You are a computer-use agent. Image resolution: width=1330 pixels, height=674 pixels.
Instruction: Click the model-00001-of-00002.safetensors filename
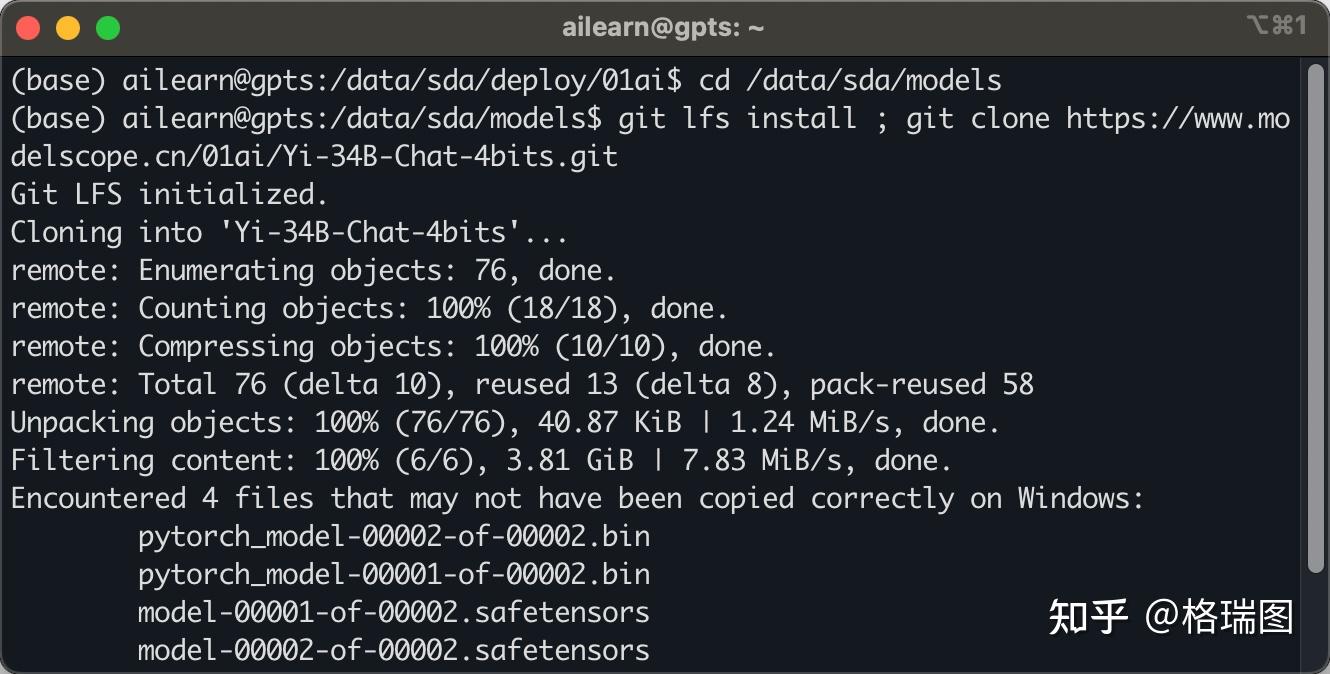pos(394,613)
